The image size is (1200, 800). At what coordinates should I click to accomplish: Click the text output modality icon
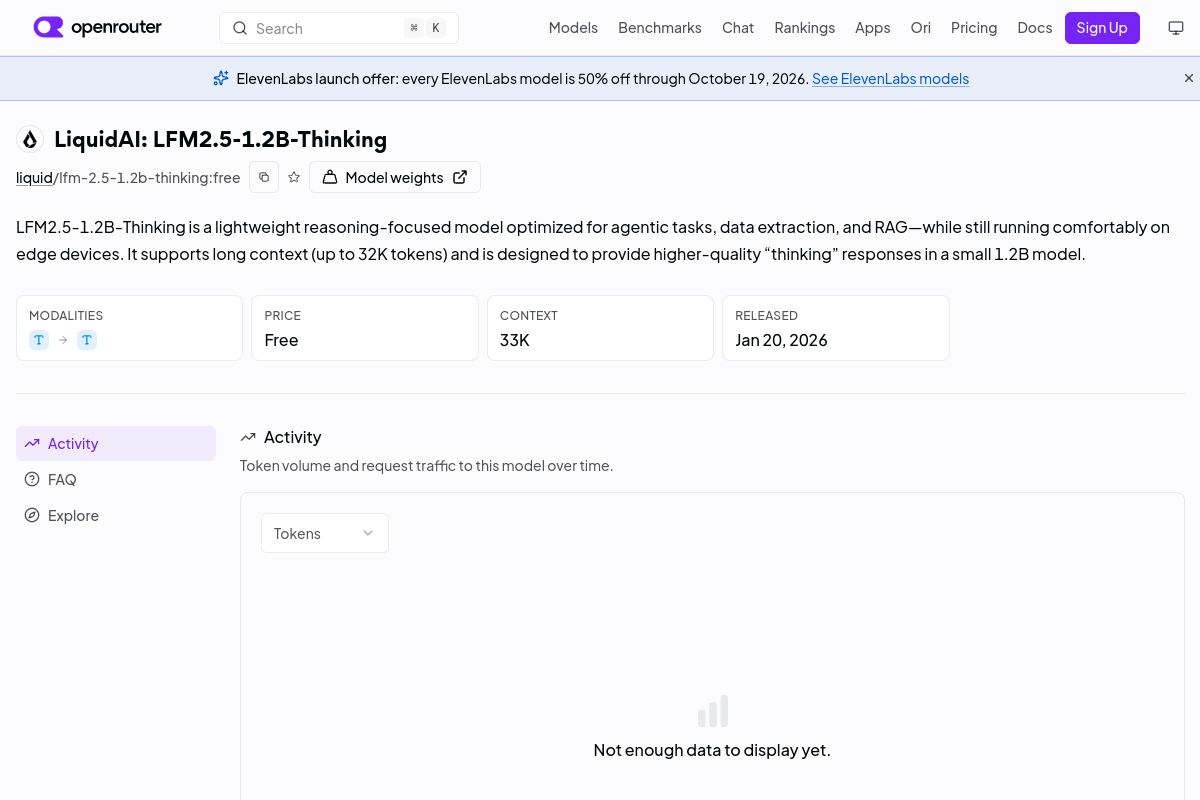(x=87, y=340)
